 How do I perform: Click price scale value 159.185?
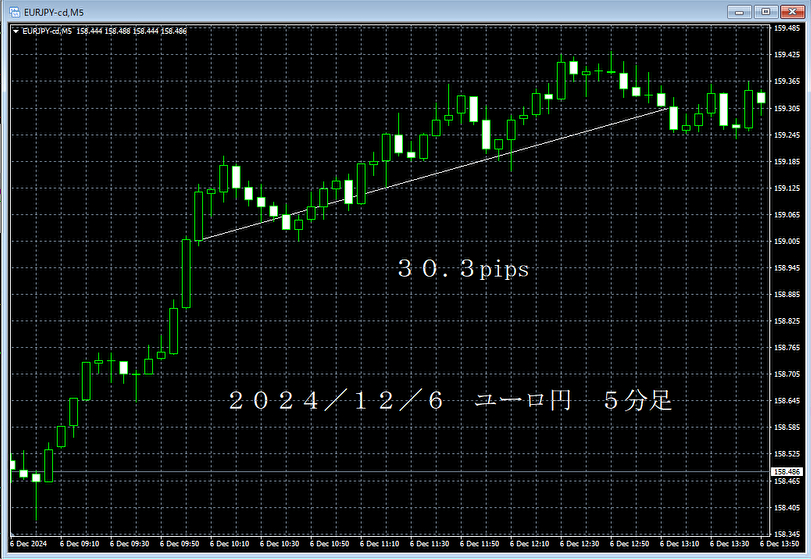pos(787,161)
